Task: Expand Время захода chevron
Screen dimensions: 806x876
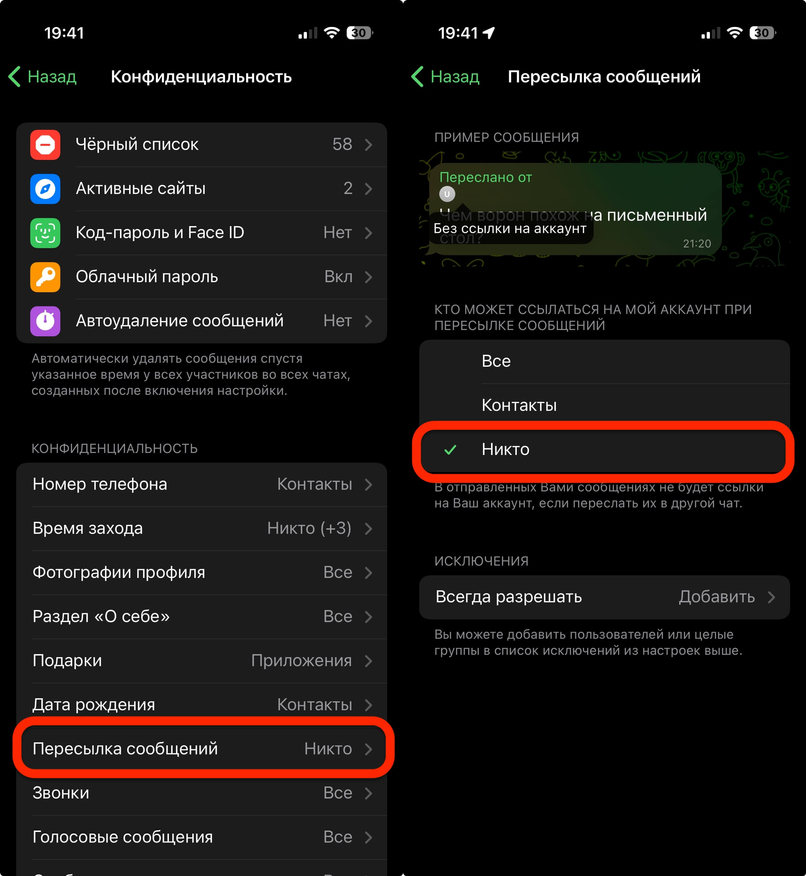Action: [369, 529]
